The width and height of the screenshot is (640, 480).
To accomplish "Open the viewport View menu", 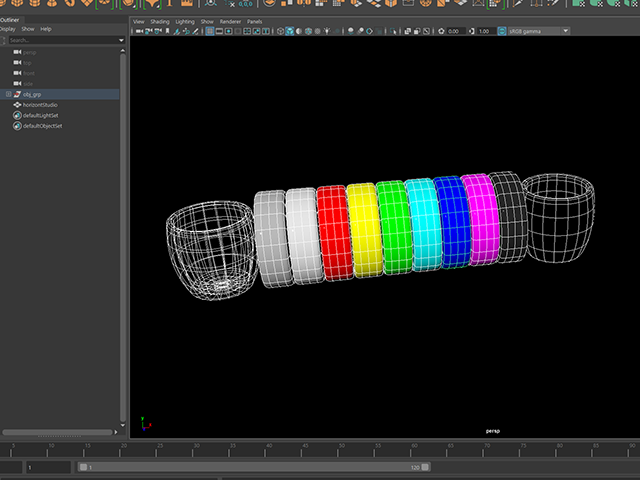I will tap(139, 22).
